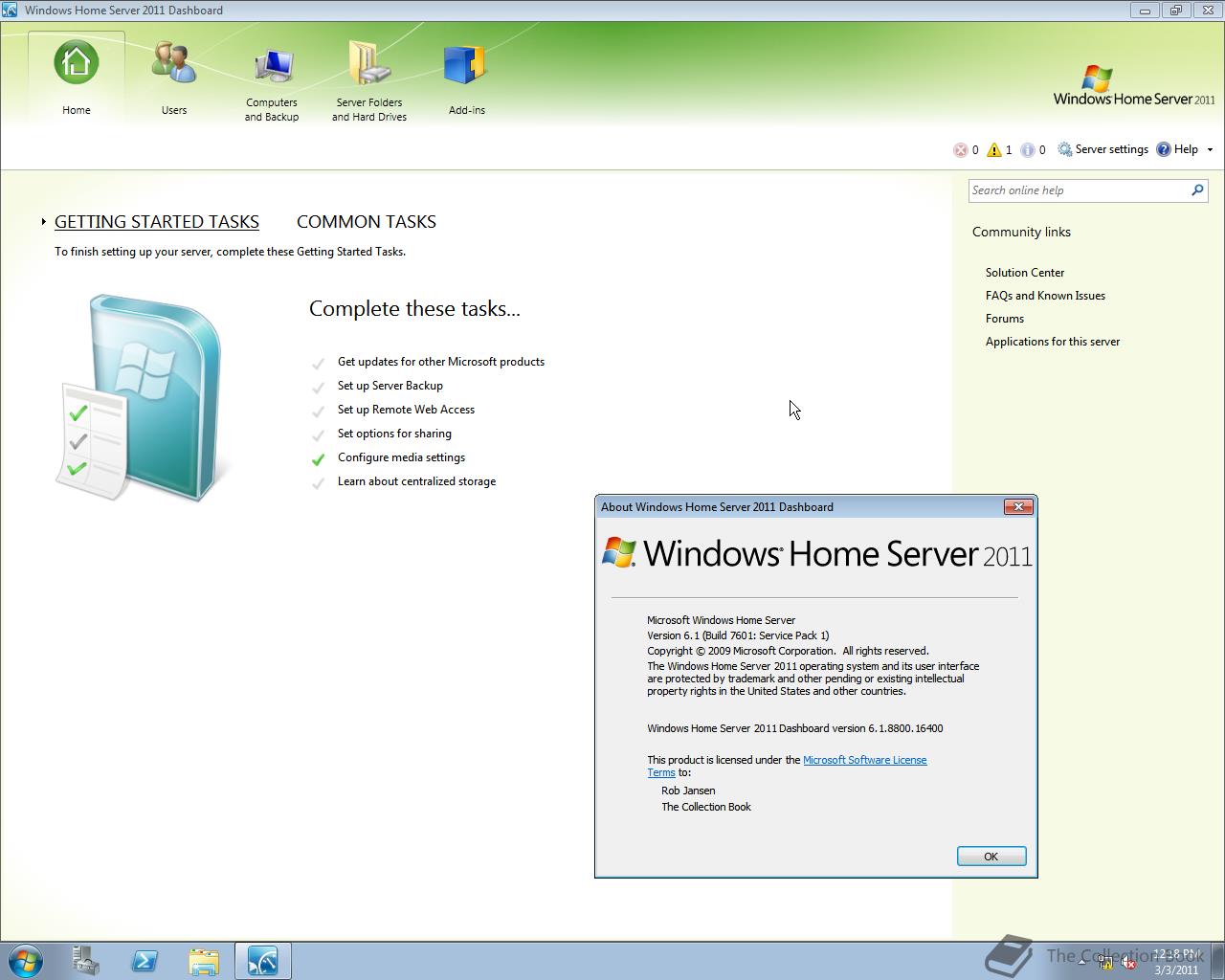Screen dimensions: 1225x980
Task: Open the Users section
Action: point(174,78)
